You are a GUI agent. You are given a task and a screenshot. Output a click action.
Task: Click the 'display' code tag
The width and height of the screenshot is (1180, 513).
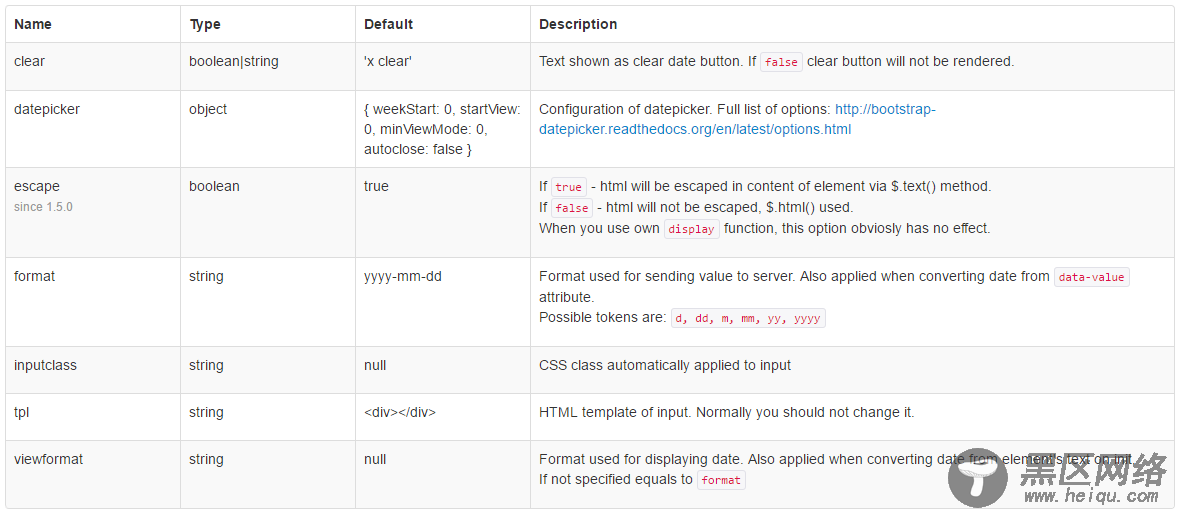pyautogui.click(x=692, y=229)
